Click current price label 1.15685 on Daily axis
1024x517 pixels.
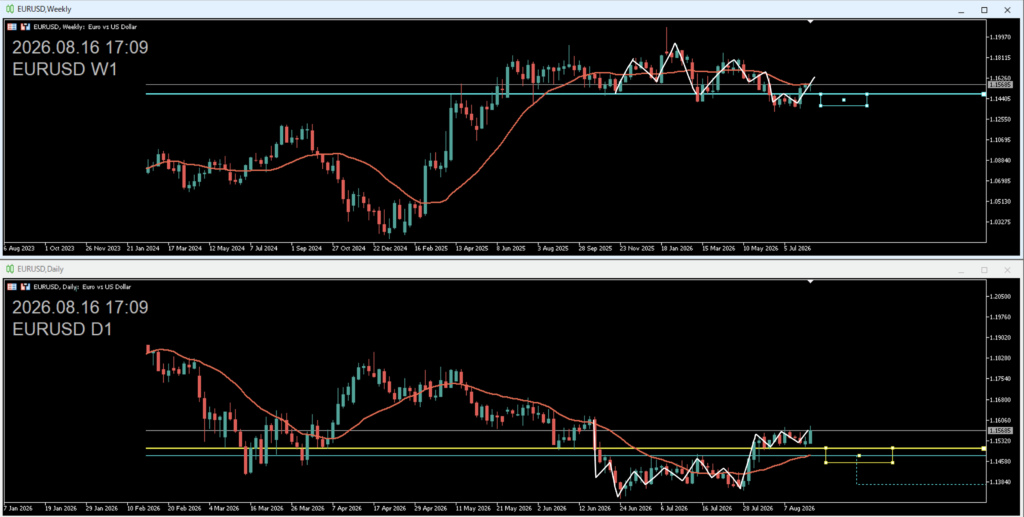coord(1000,431)
